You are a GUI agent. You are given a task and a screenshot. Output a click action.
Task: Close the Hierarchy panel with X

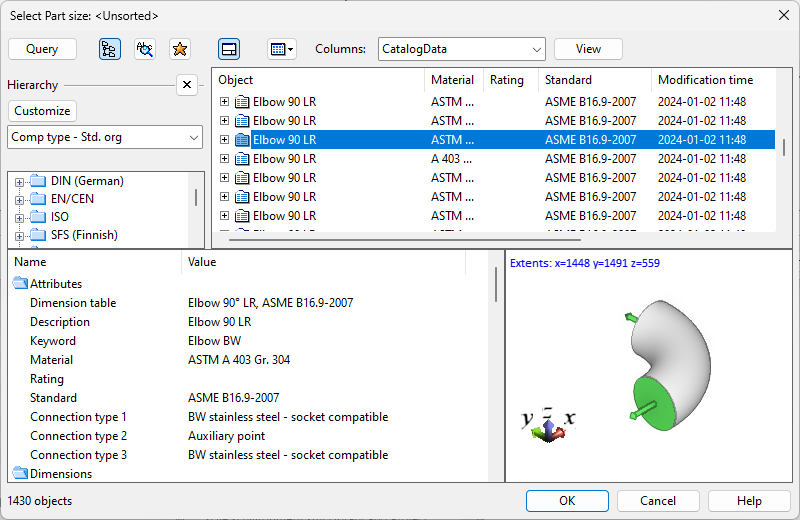click(x=187, y=85)
